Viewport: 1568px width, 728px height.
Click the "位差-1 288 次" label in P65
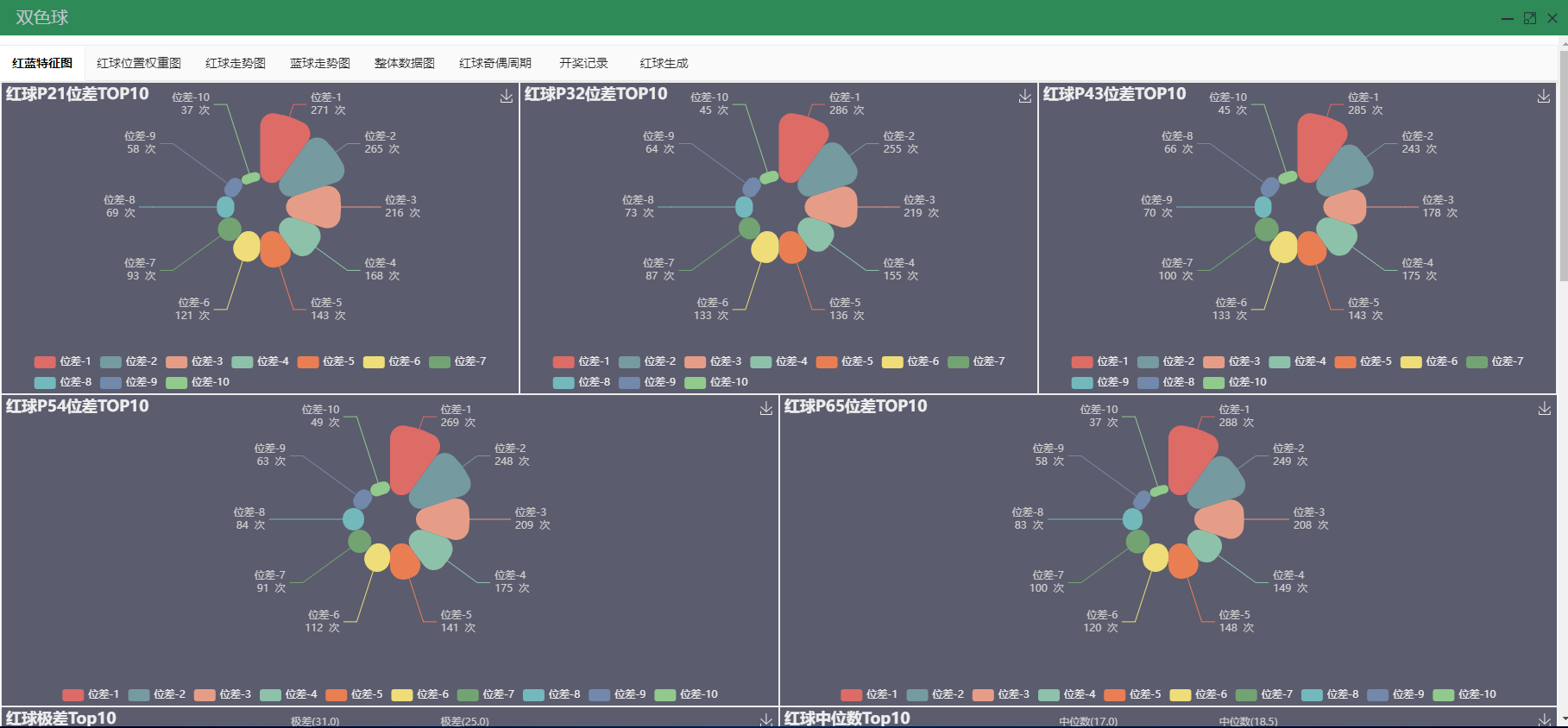point(1236,416)
